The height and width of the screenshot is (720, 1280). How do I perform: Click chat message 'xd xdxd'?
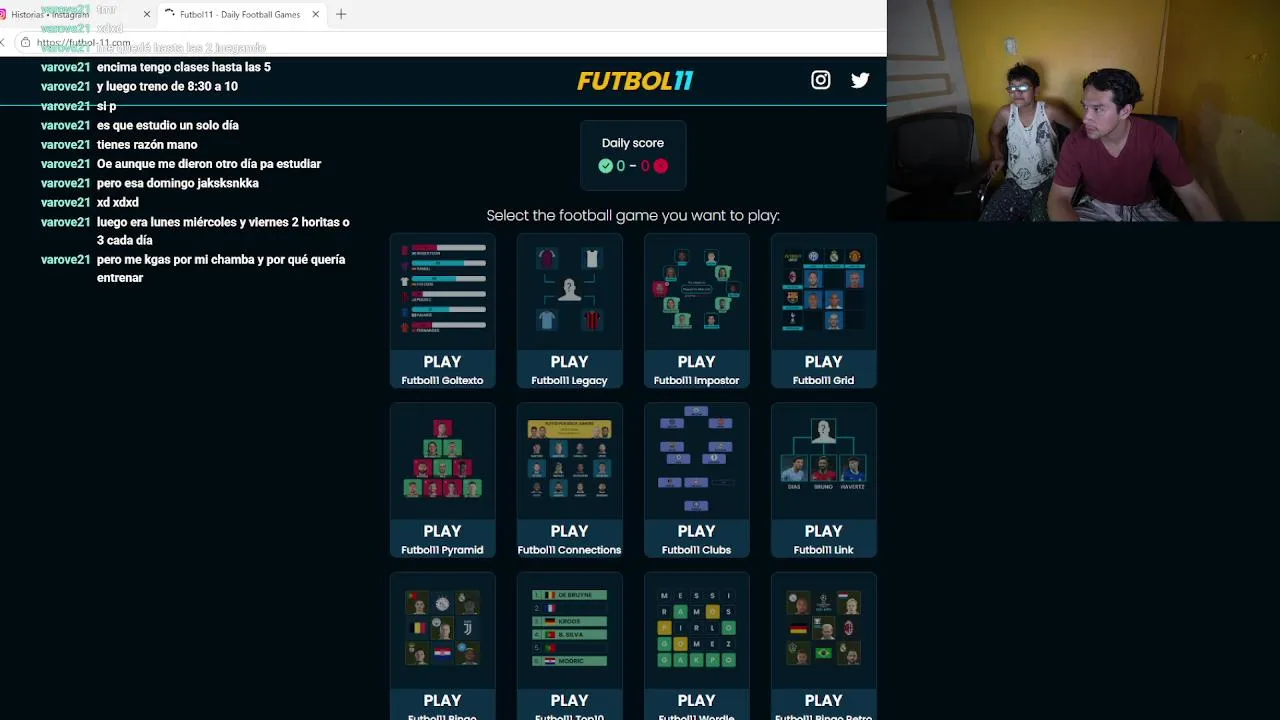(x=118, y=202)
